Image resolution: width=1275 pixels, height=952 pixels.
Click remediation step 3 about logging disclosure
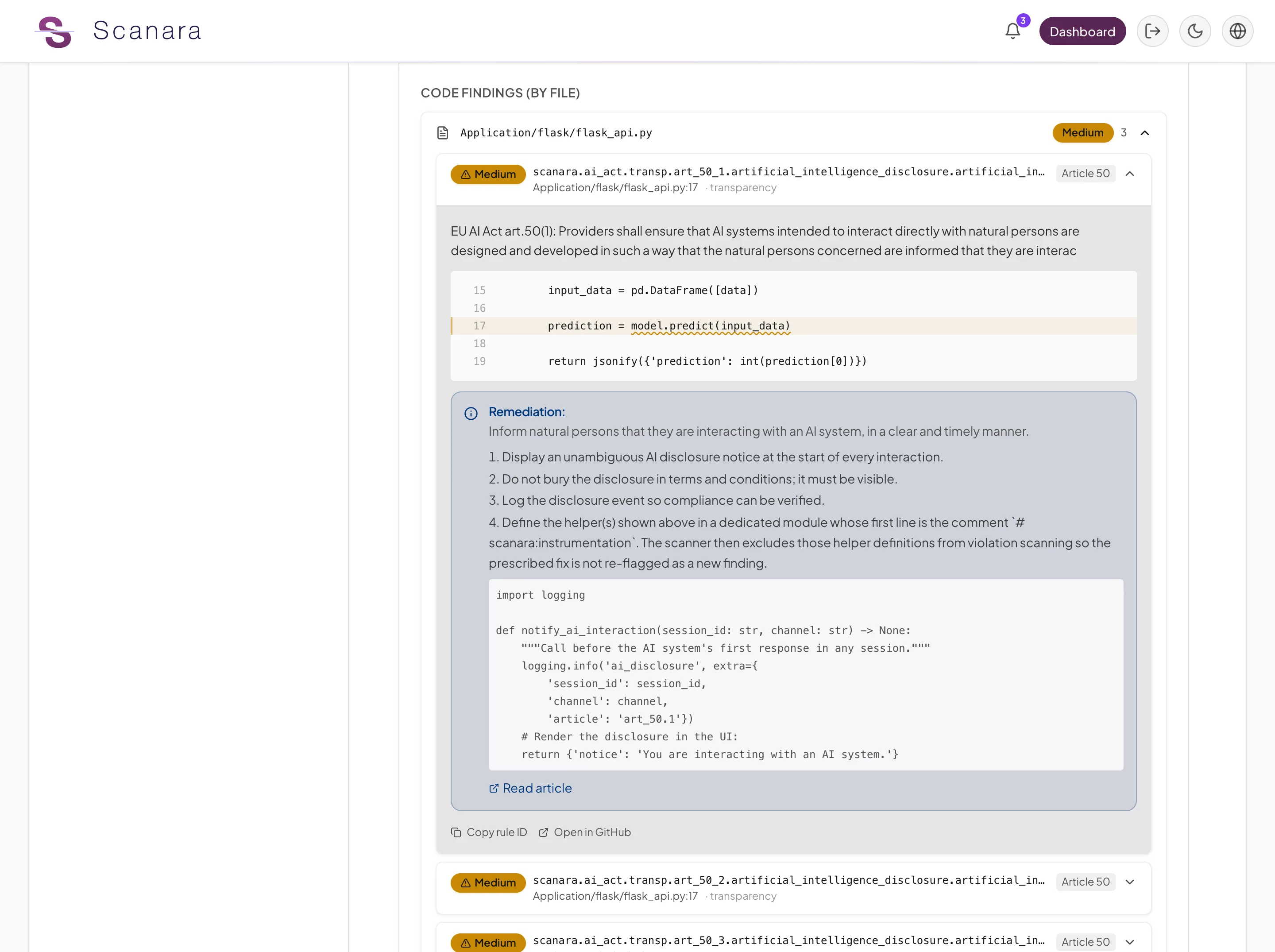[656, 500]
